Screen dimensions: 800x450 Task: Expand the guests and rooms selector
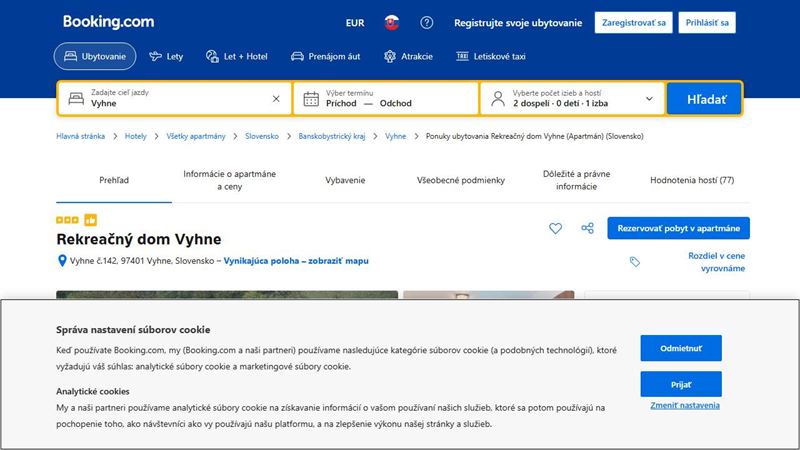(572, 98)
